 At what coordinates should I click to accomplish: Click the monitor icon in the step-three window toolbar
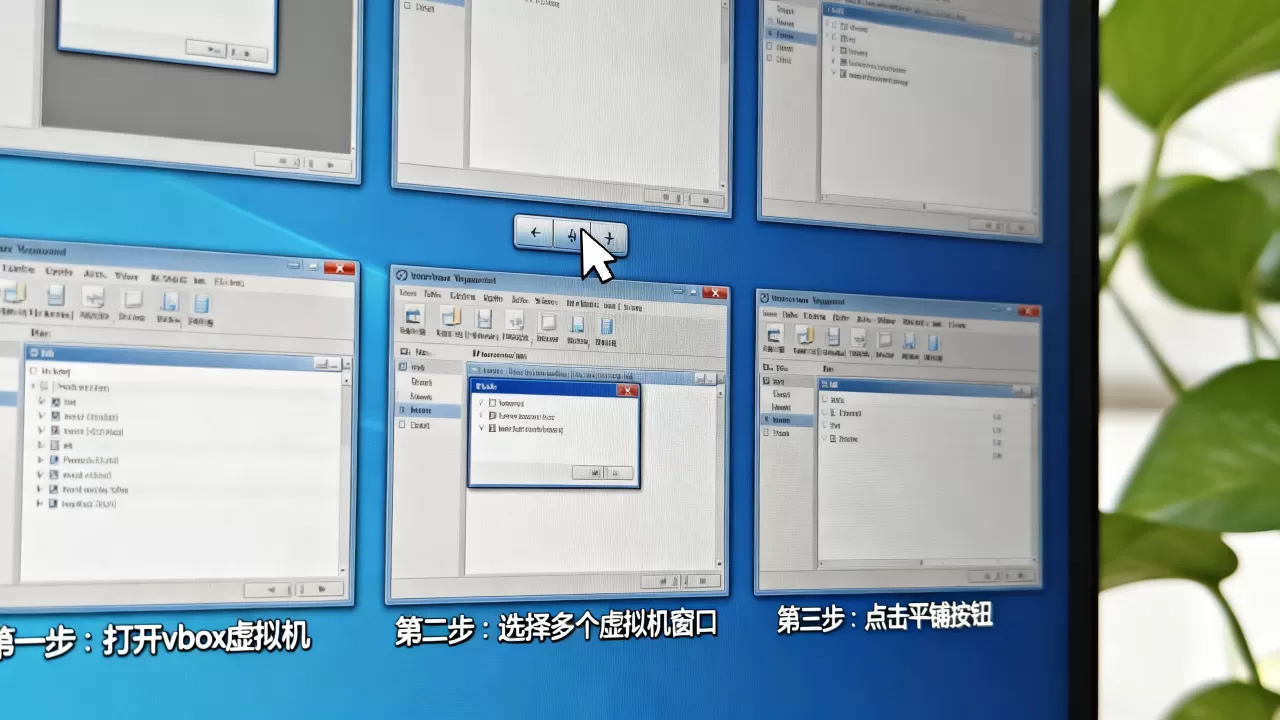point(774,333)
